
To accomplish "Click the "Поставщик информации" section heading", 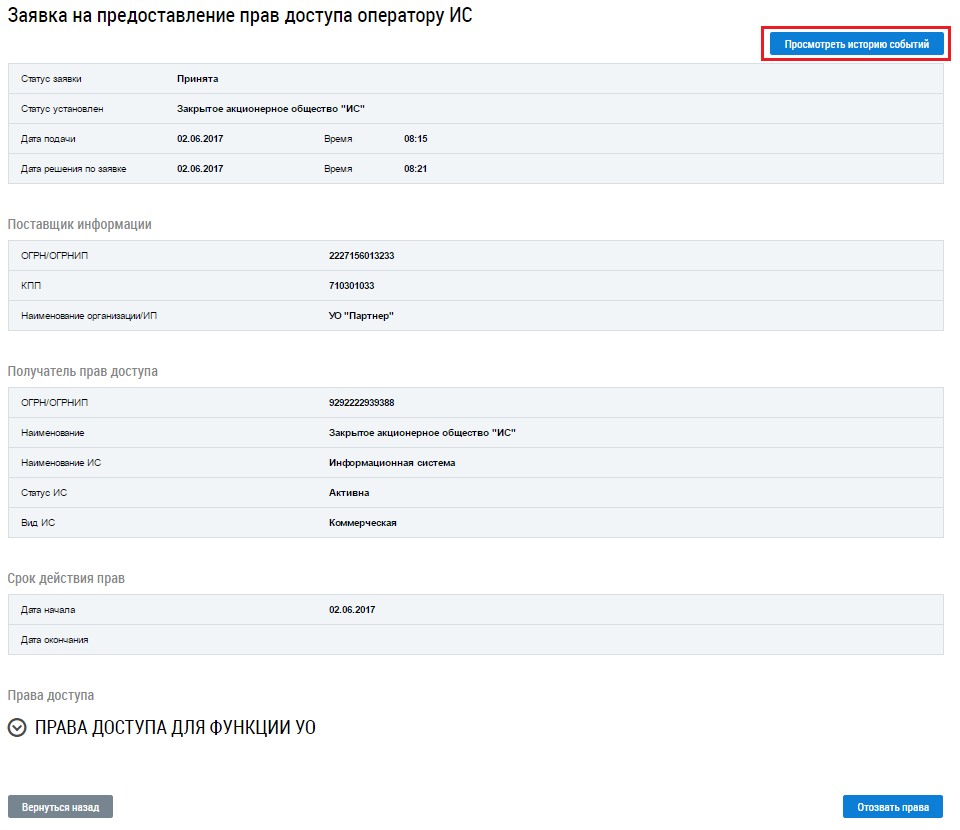I will (80, 224).
